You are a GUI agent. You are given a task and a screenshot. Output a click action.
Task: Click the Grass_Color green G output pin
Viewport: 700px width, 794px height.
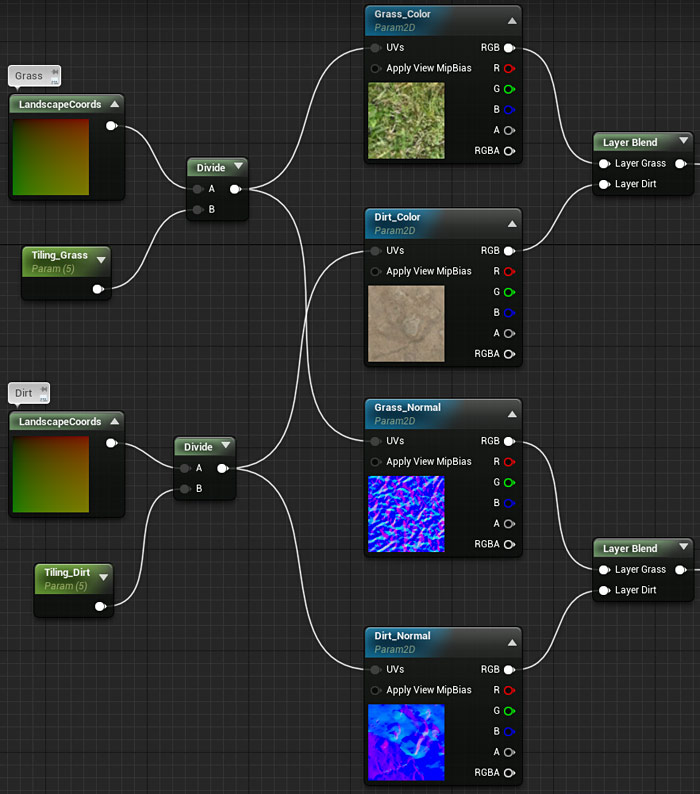click(x=509, y=89)
